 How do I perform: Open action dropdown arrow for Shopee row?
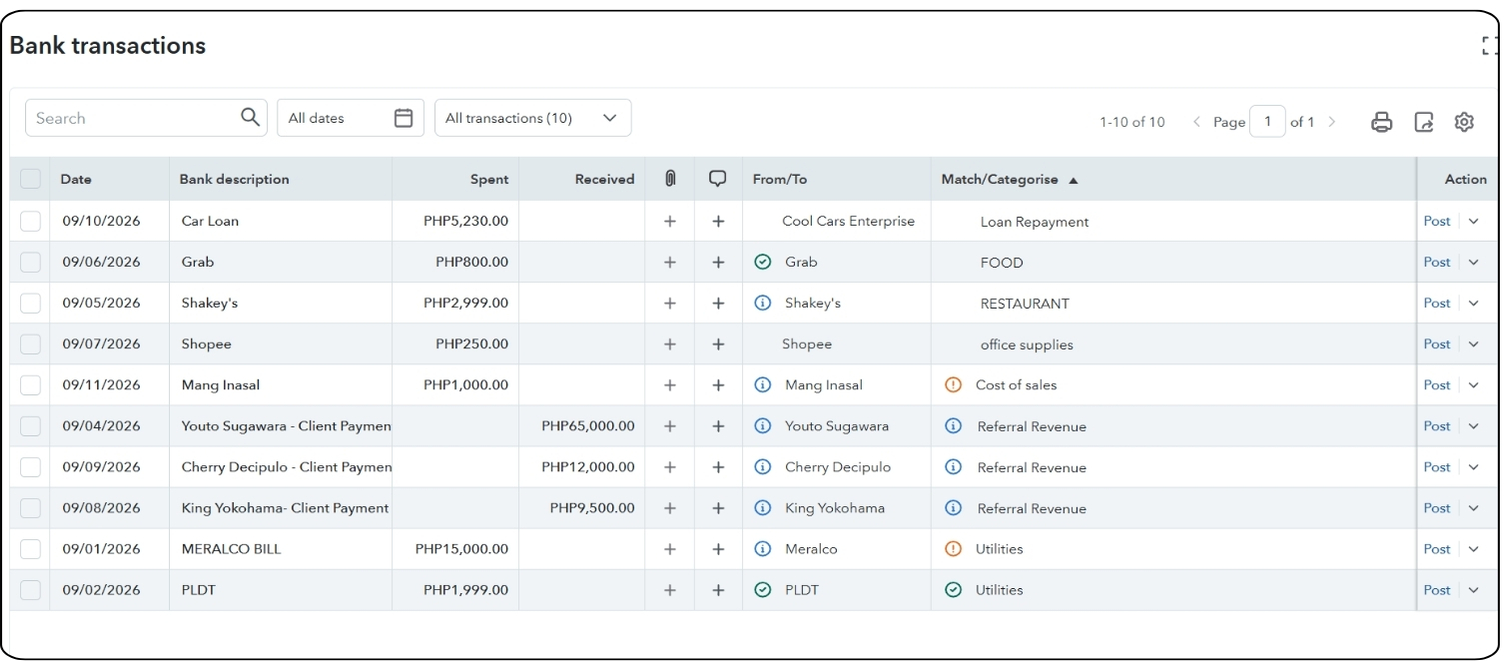click(x=1473, y=344)
